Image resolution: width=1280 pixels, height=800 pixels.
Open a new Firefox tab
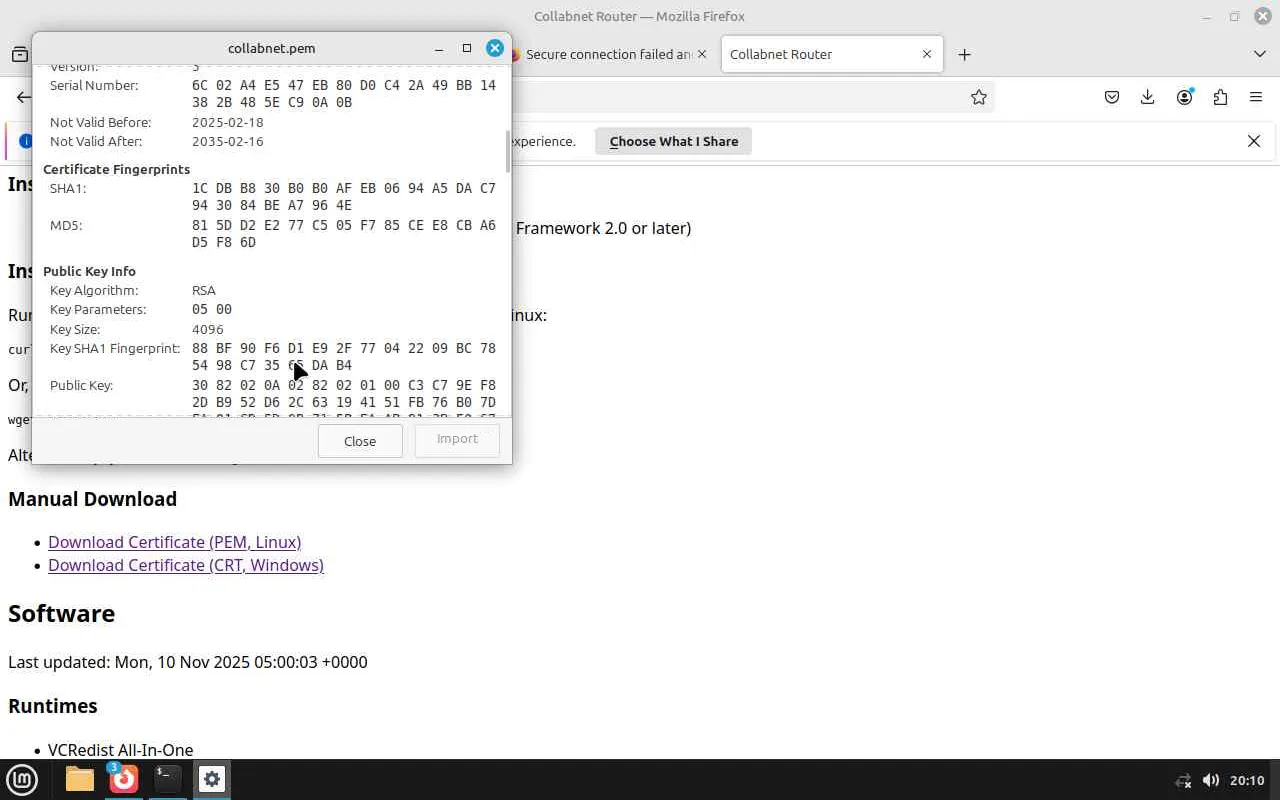[964, 54]
